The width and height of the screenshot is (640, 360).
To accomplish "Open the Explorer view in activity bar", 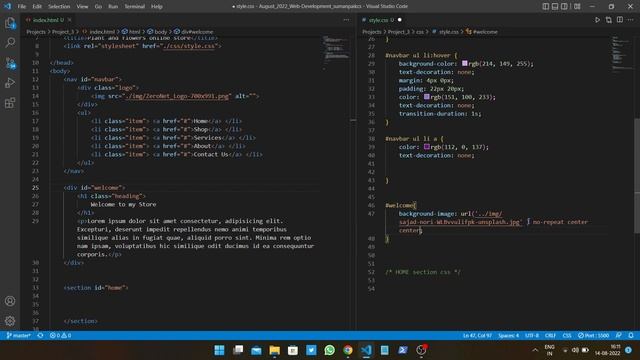I will click(10, 23).
